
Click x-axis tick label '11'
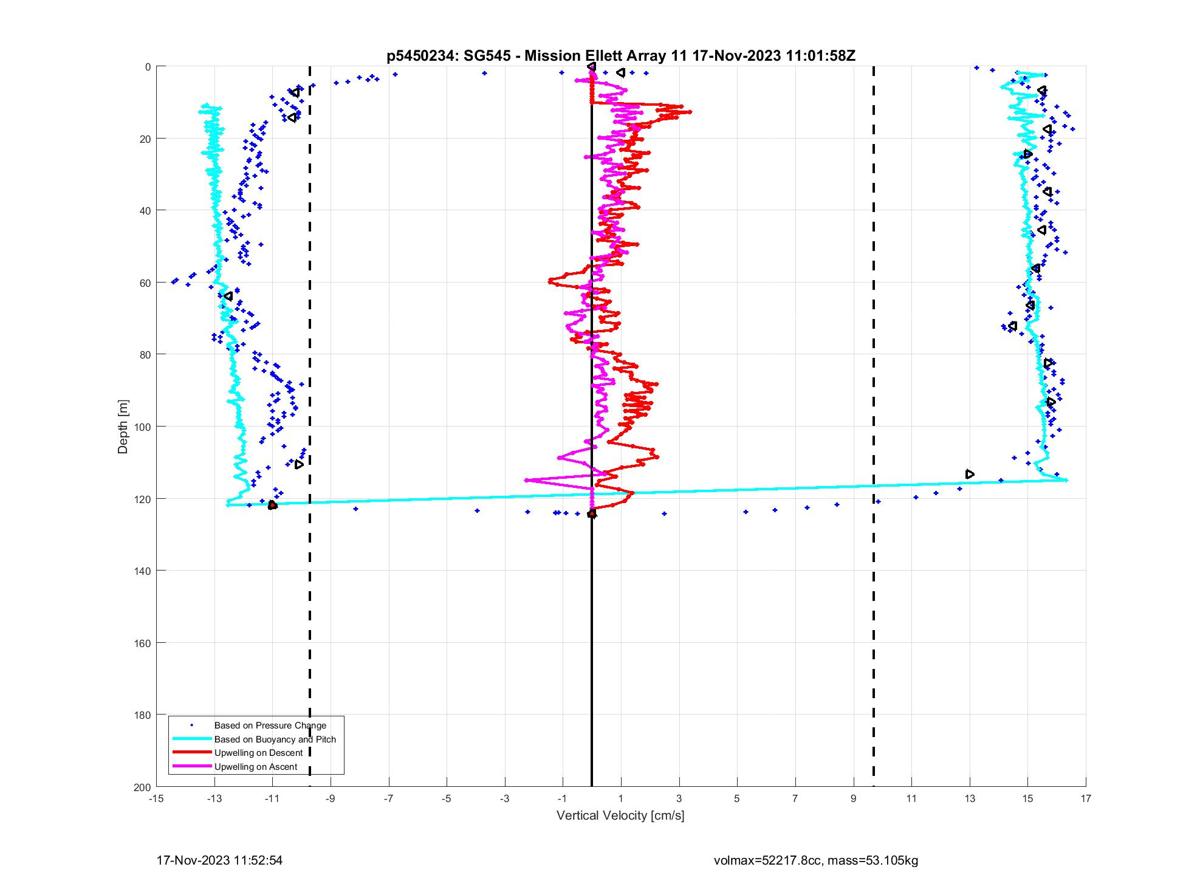[911, 799]
